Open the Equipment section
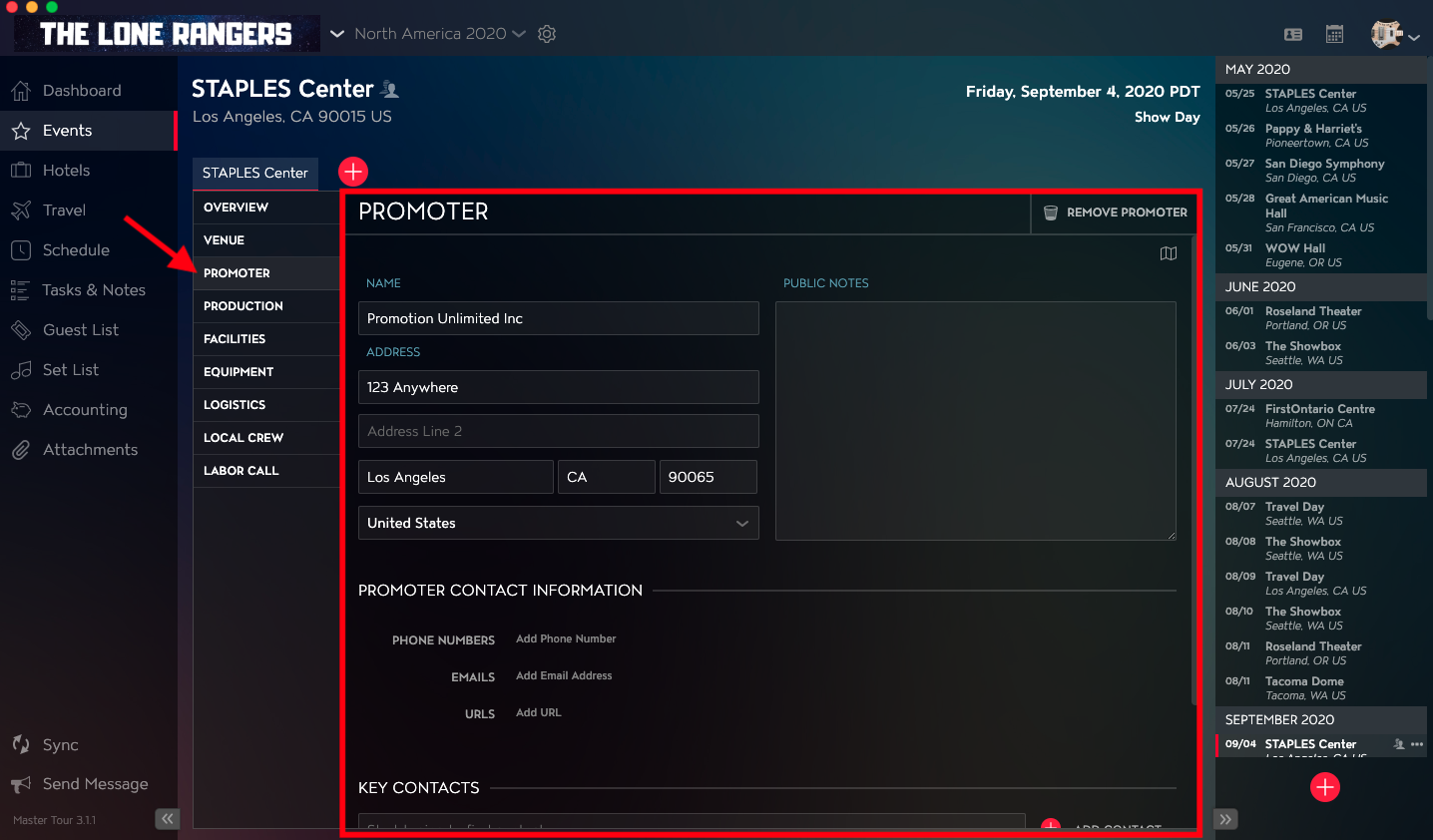The width and height of the screenshot is (1433, 840). [265, 372]
